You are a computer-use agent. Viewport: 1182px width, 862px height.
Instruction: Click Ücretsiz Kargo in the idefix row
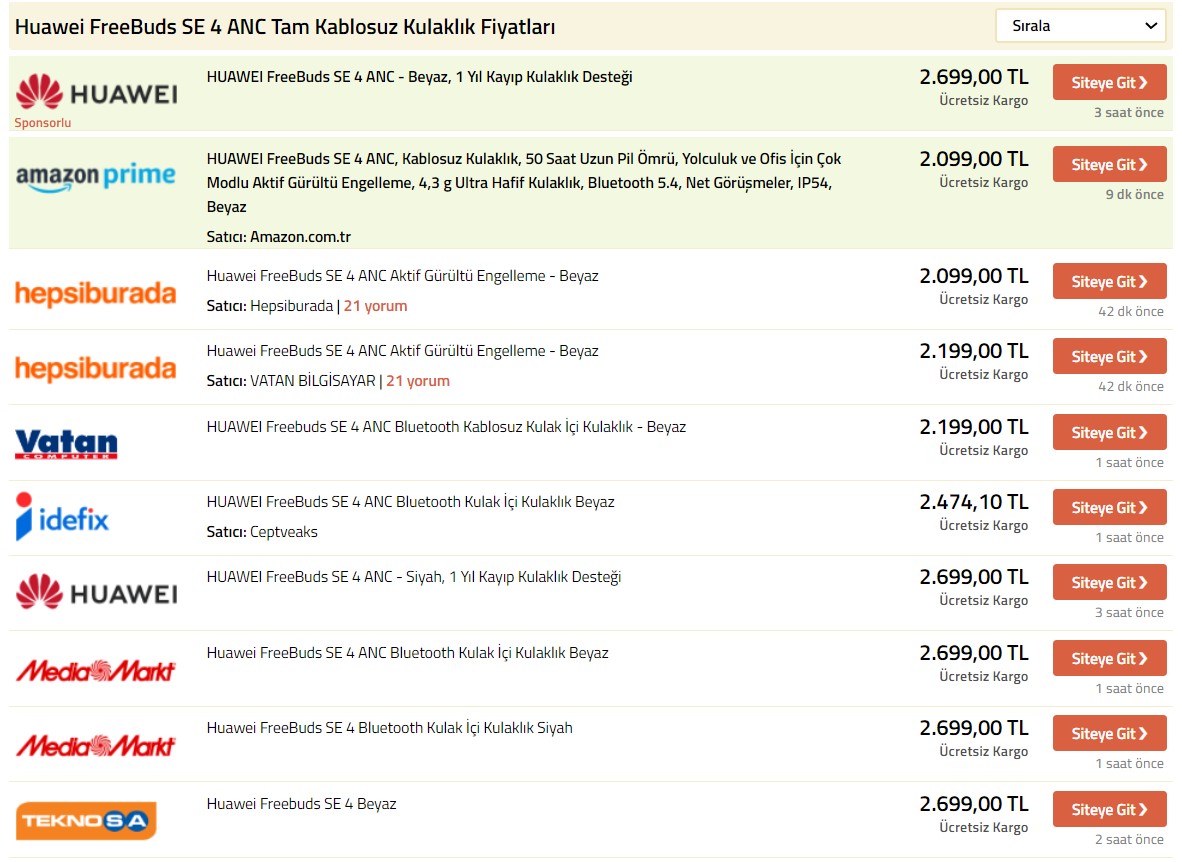click(x=984, y=526)
